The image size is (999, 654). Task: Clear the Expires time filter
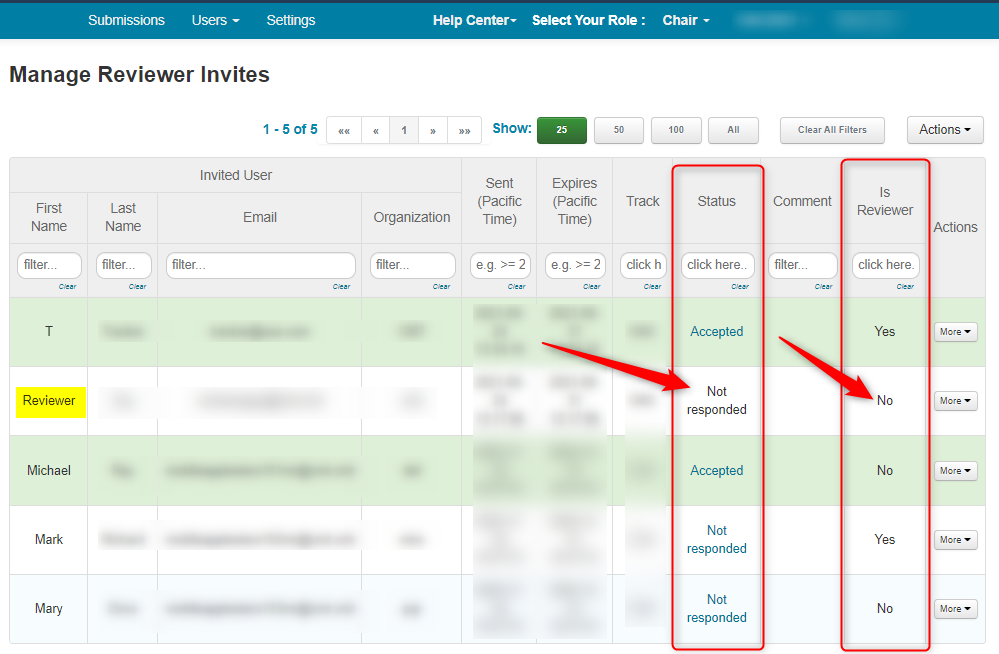tap(591, 287)
